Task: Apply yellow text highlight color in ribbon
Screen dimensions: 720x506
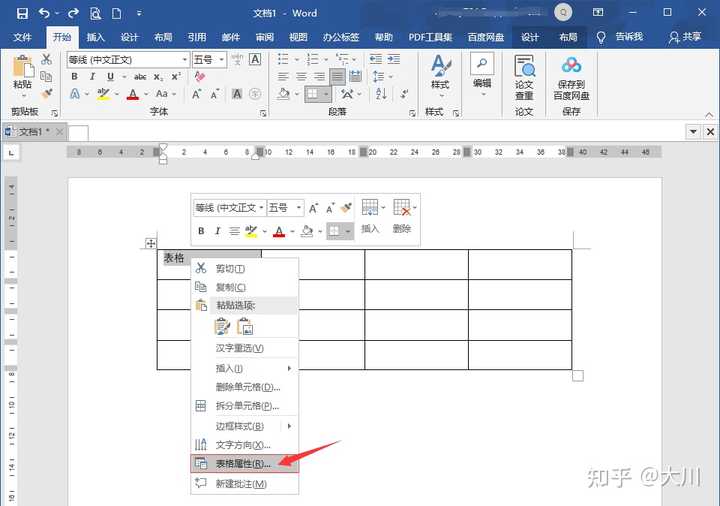Action: 103,94
